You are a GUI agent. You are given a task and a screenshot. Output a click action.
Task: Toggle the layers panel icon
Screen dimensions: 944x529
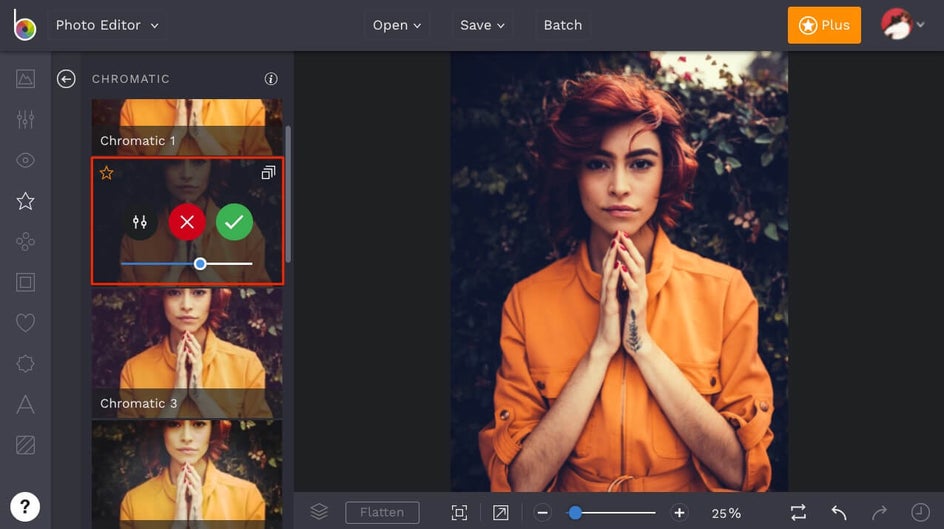(x=319, y=512)
